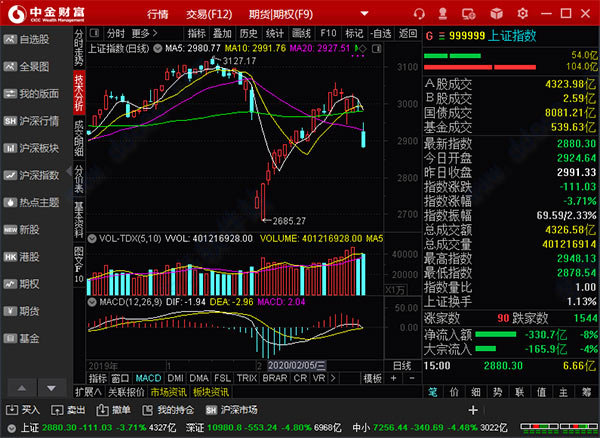
Task: Click 叠加 overlay in chart toolbar
Action: click(x=222, y=34)
